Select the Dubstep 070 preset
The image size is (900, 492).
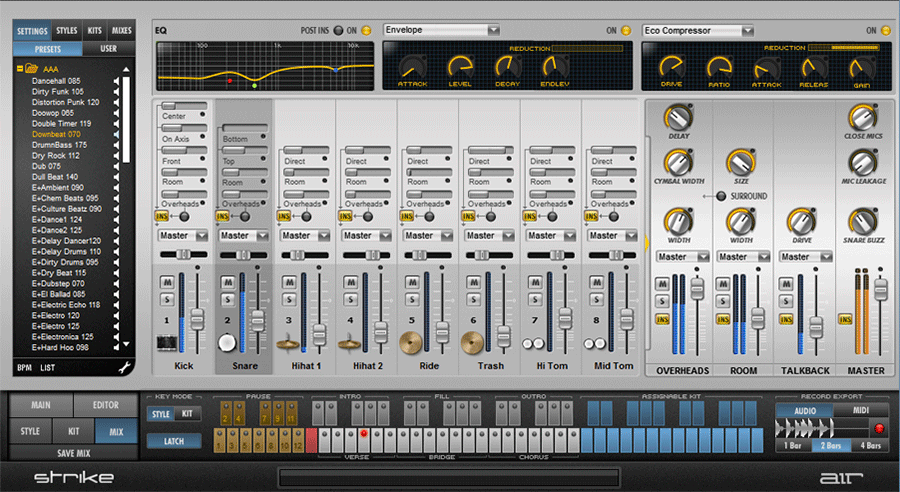pos(58,283)
